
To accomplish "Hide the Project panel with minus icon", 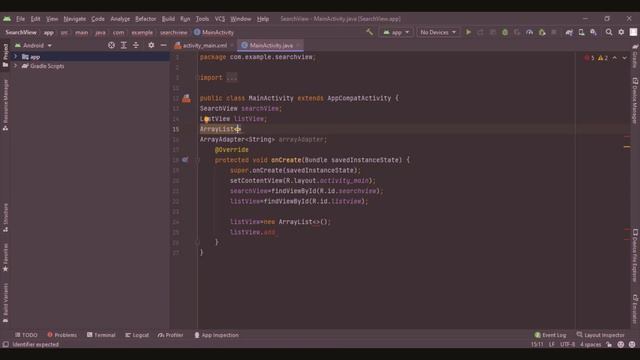I will pyautogui.click(x=163, y=45).
